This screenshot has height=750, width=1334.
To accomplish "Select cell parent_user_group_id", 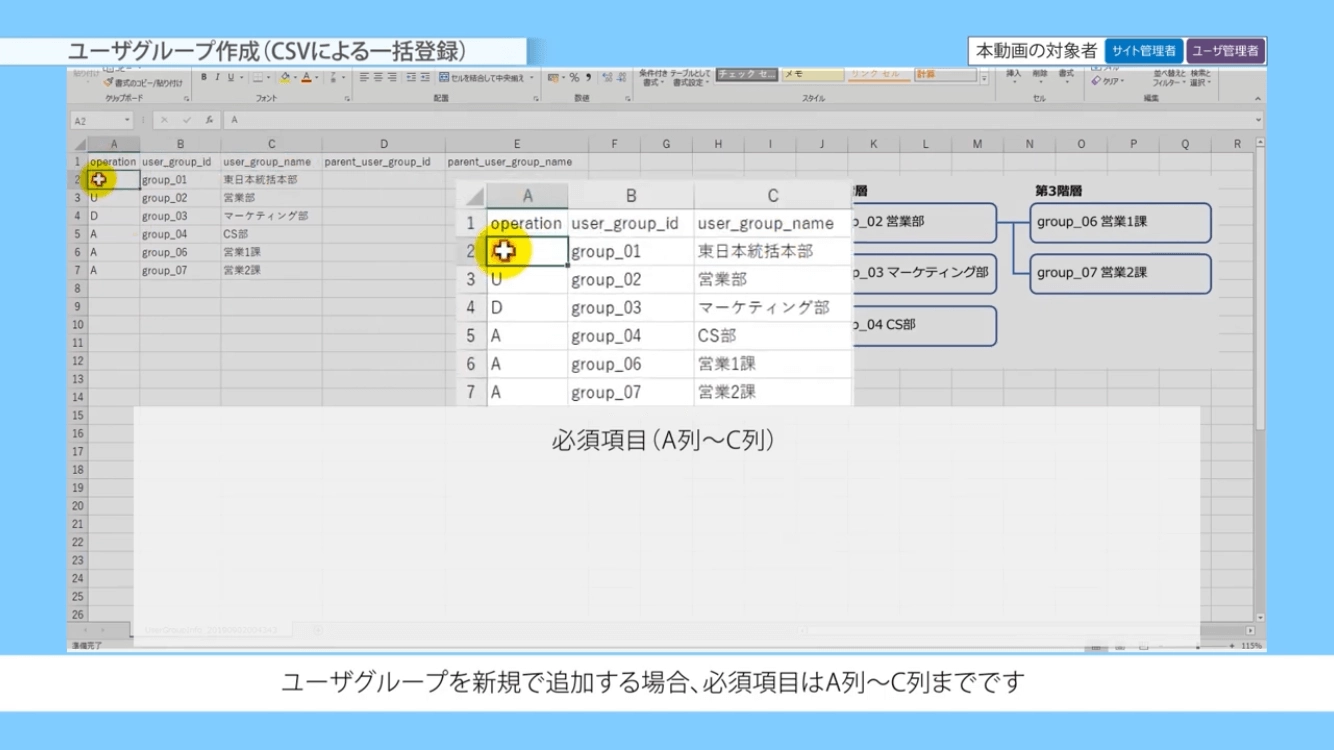I will (x=384, y=161).
